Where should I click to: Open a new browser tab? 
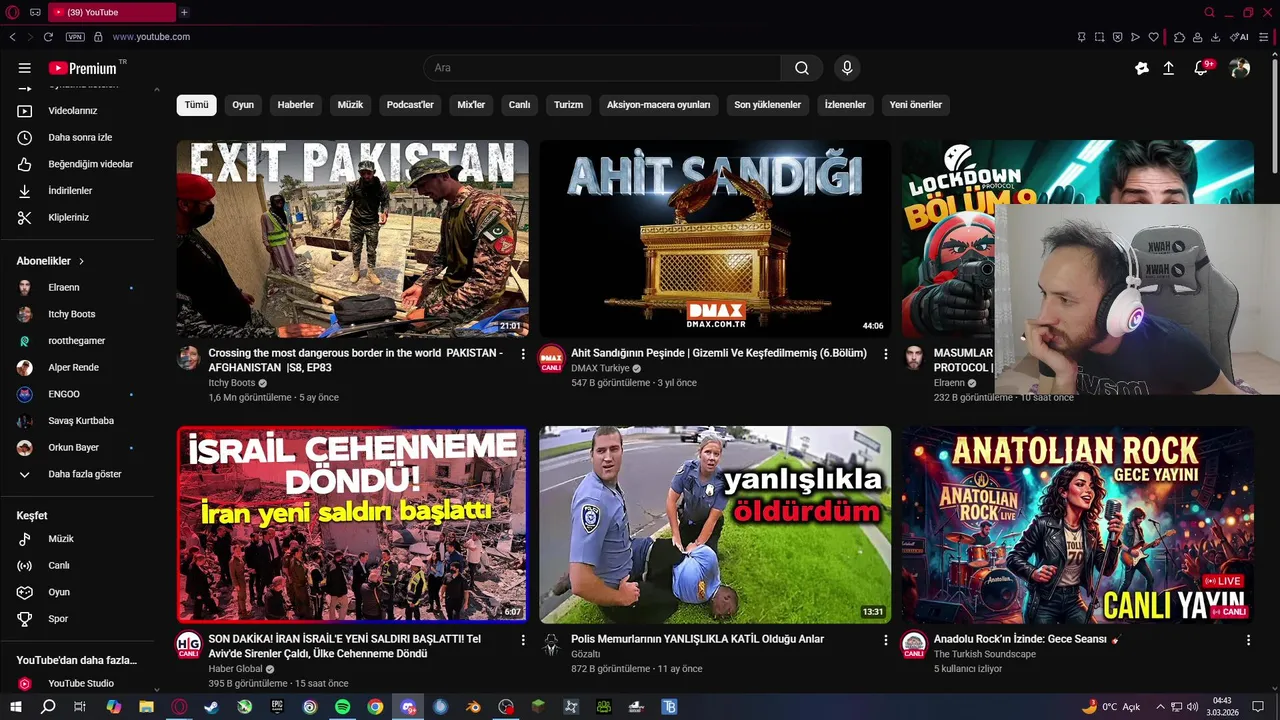(184, 12)
